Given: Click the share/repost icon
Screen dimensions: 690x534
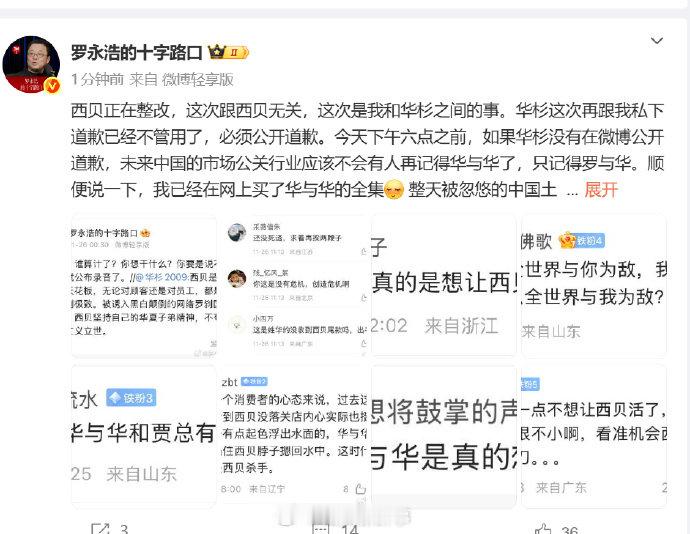Looking at the screenshot, I should tap(99, 529).
